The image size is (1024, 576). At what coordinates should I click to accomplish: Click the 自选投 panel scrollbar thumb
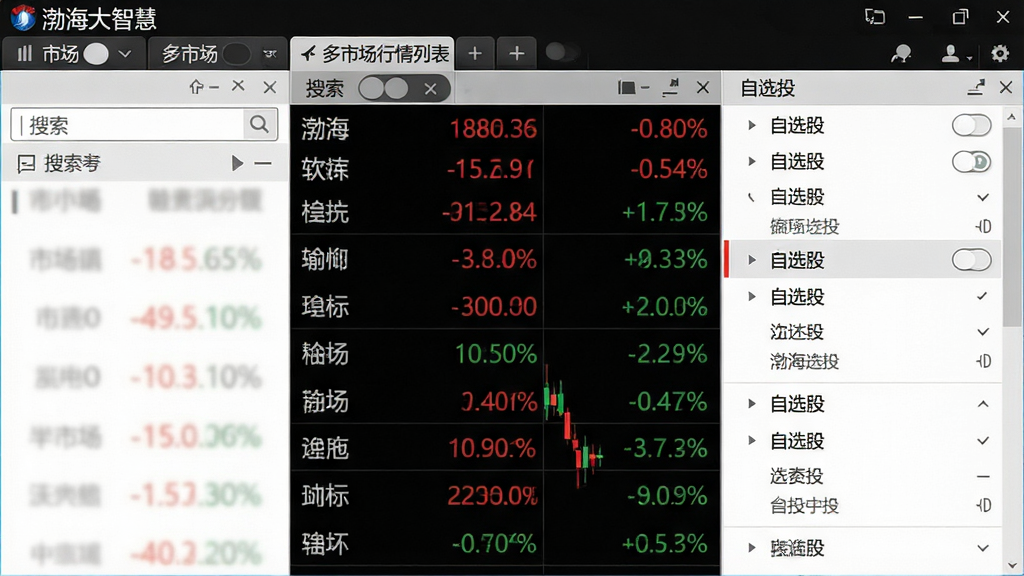click(x=1012, y=227)
